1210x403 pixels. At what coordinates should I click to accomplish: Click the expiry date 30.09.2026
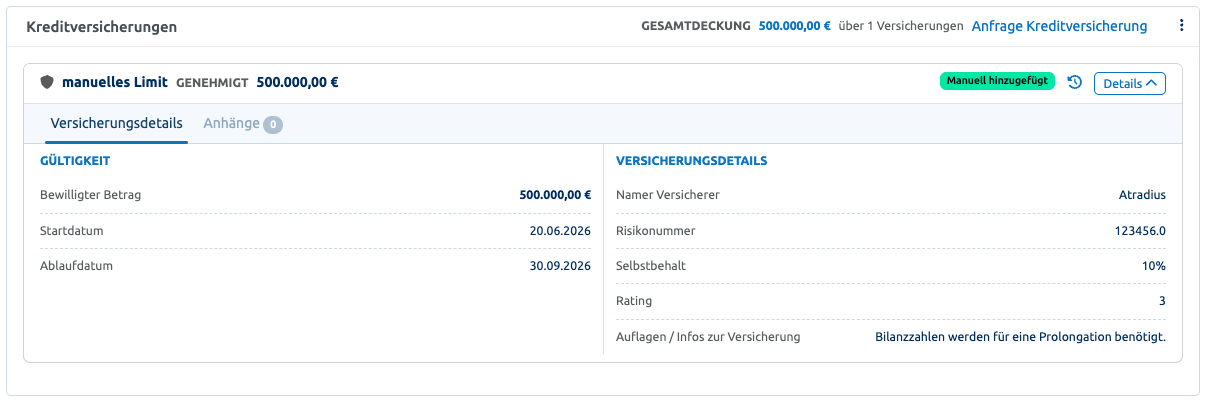coord(561,267)
